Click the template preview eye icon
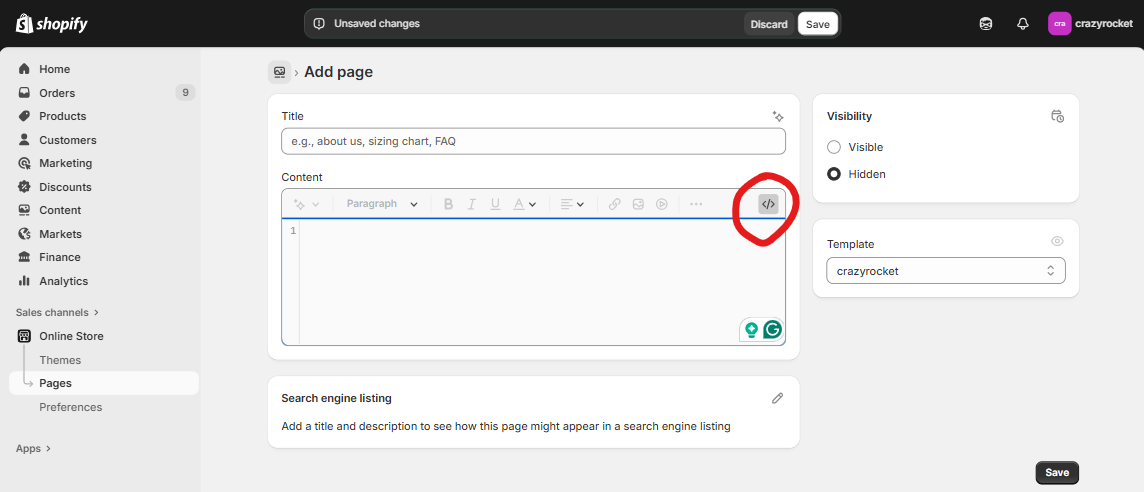 pyautogui.click(x=1057, y=242)
